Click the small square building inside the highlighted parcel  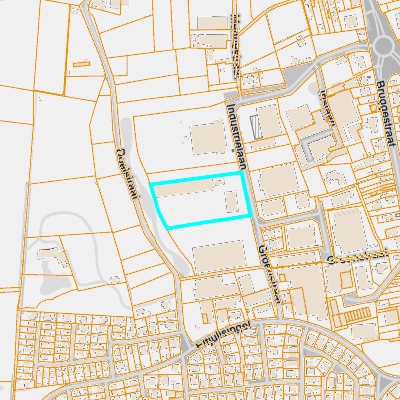click(232, 201)
